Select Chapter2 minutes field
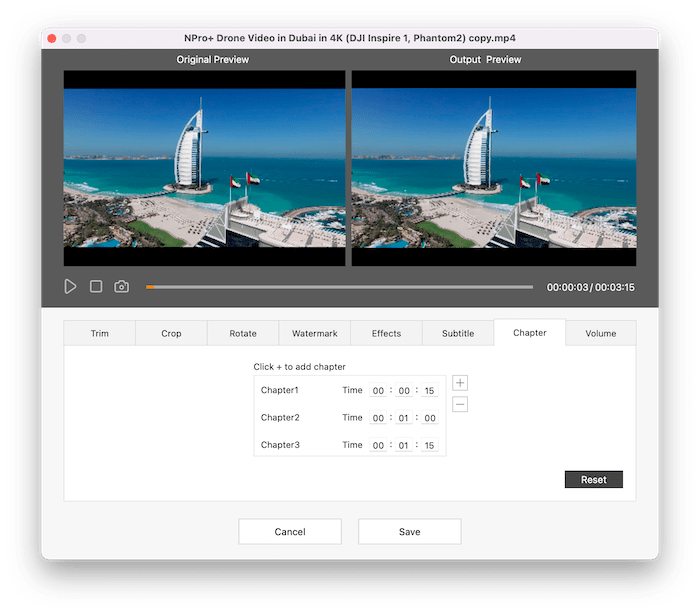The width and height of the screenshot is (700, 614). 403,418
